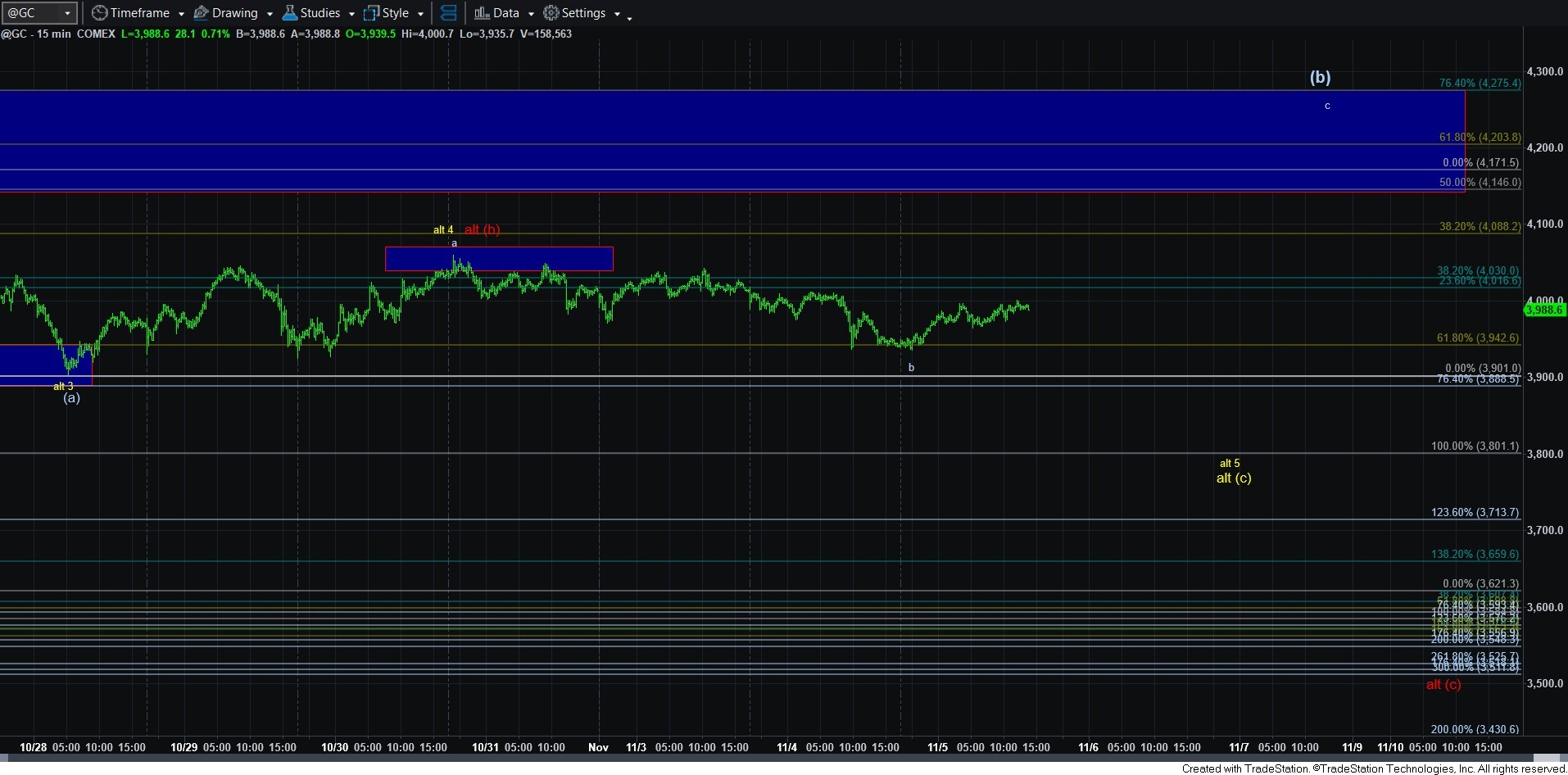Viewport: 1568px width, 775px height.
Task: Click the blue stacked panels toolbar icon
Action: coord(448,13)
